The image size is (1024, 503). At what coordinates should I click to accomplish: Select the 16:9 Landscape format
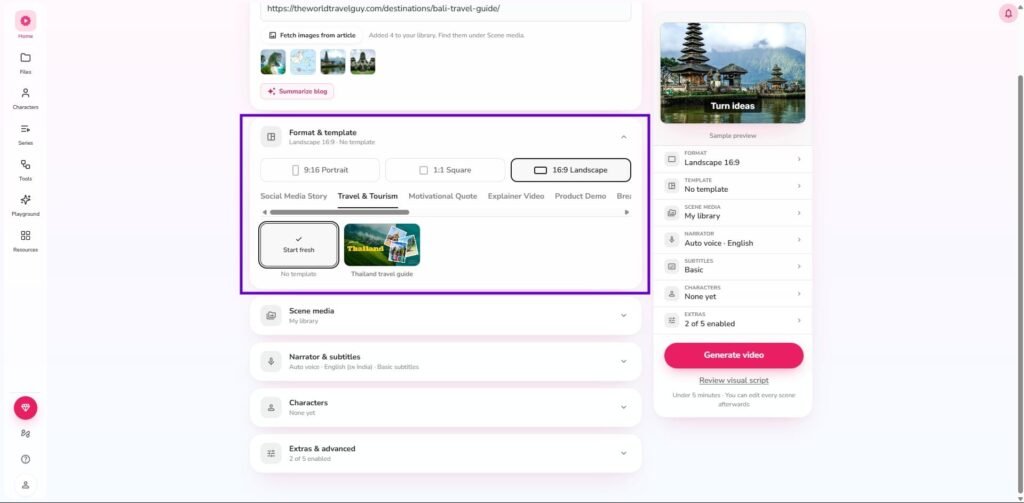(x=571, y=170)
